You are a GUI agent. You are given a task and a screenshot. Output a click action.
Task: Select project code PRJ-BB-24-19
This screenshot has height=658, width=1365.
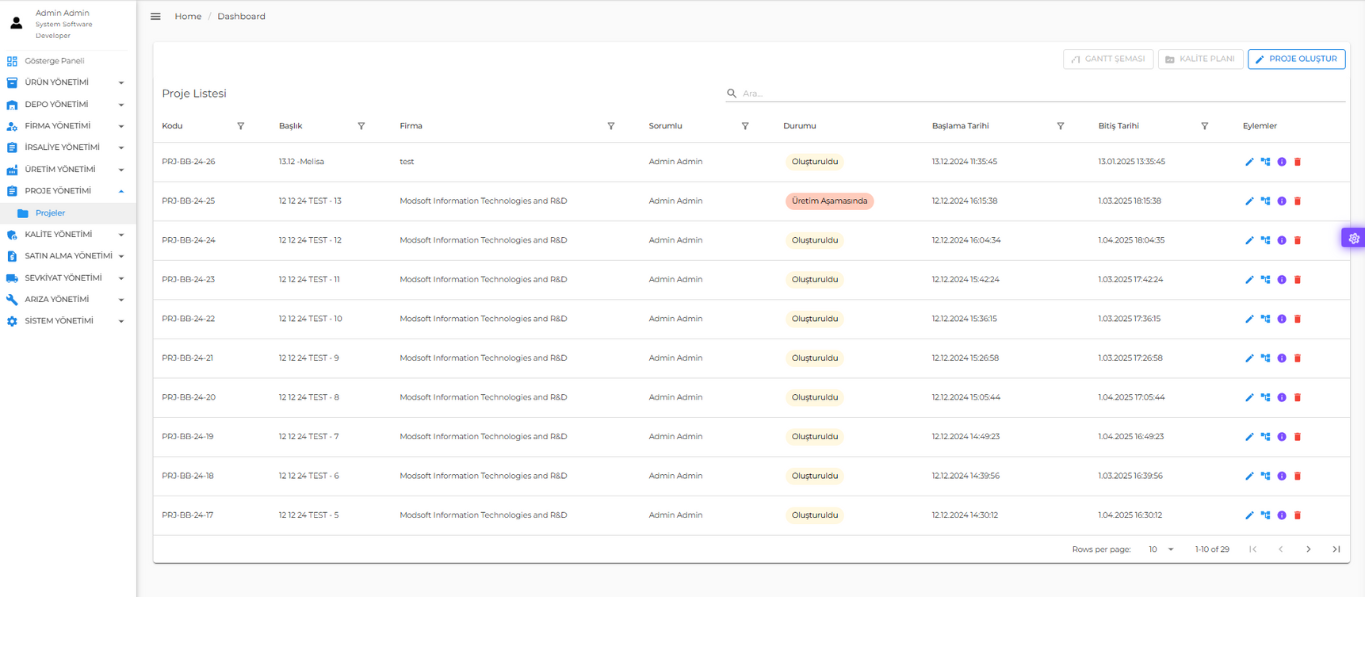[x=188, y=437]
